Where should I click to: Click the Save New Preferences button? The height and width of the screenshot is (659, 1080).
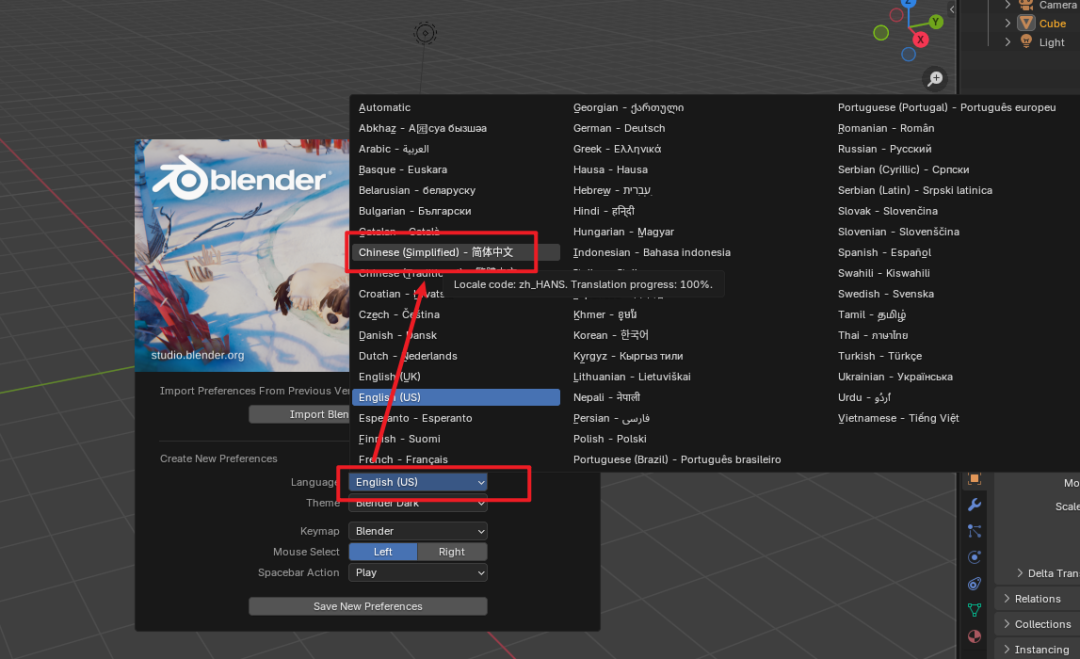(x=368, y=606)
